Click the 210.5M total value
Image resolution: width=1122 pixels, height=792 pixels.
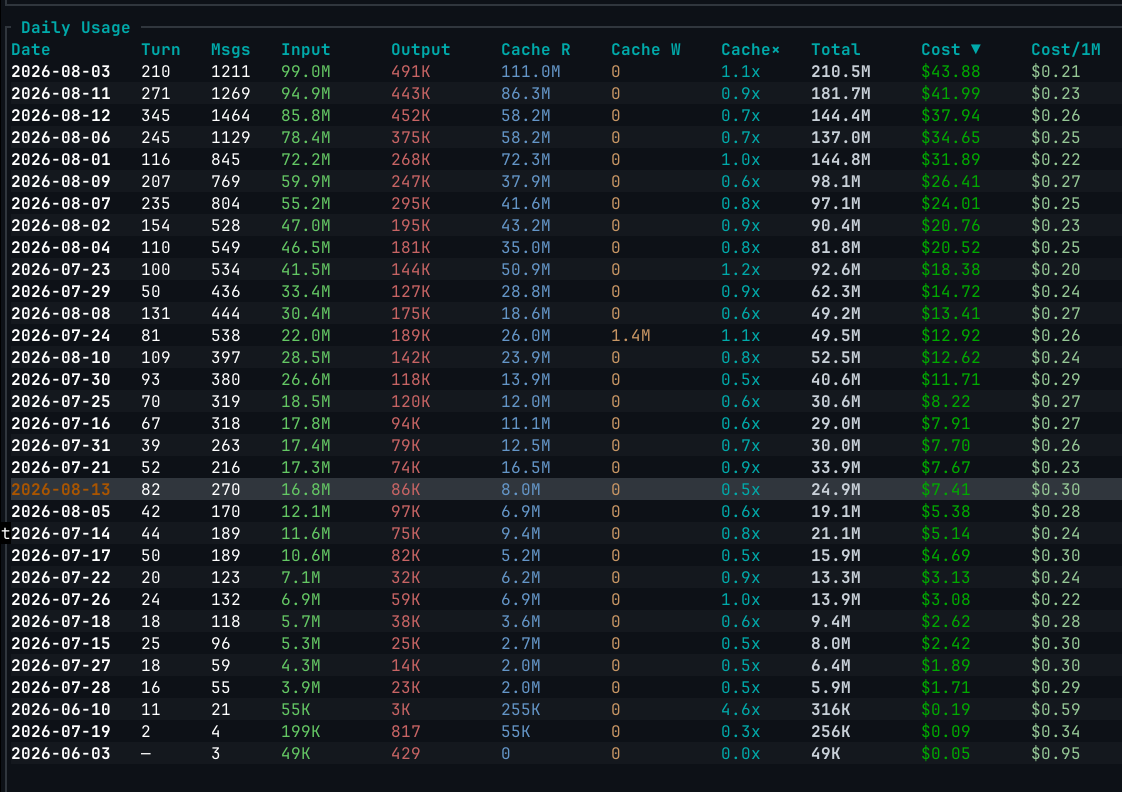[x=841, y=72]
